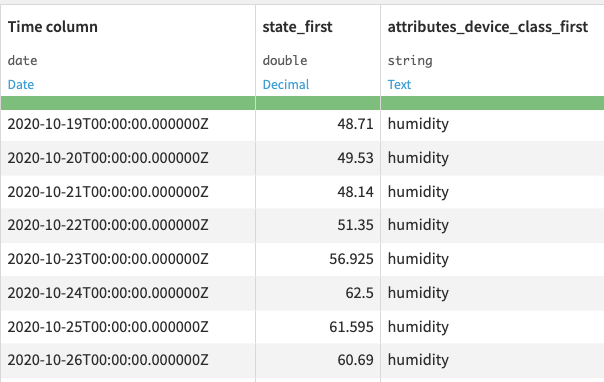Click the value 51.35
Viewport: 604px width, 382px height.
tap(355, 225)
